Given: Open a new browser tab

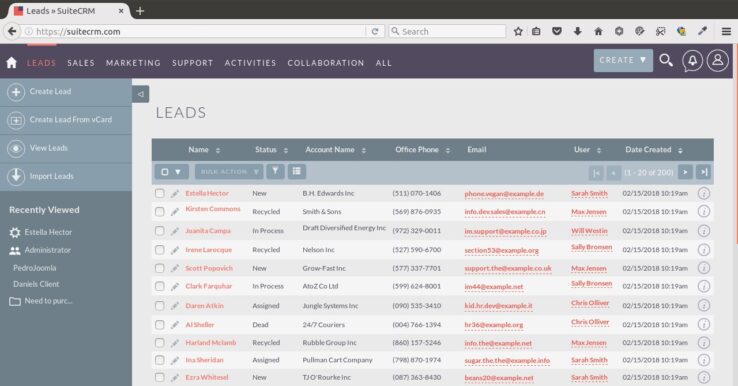Looking at the screenshot, I should click(x=140, y=10).
